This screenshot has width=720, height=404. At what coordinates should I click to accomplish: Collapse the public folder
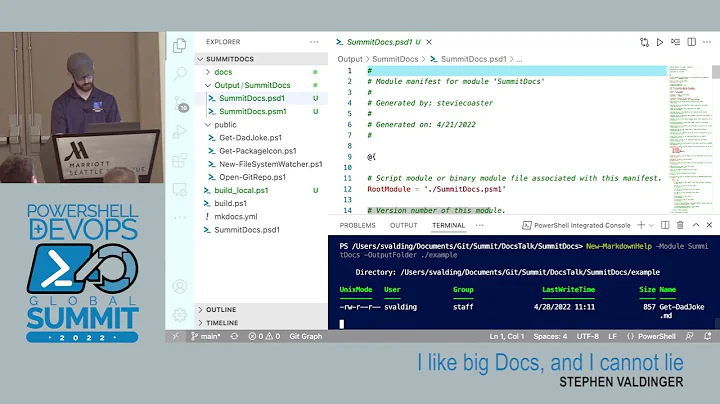[x=261, y=125]
